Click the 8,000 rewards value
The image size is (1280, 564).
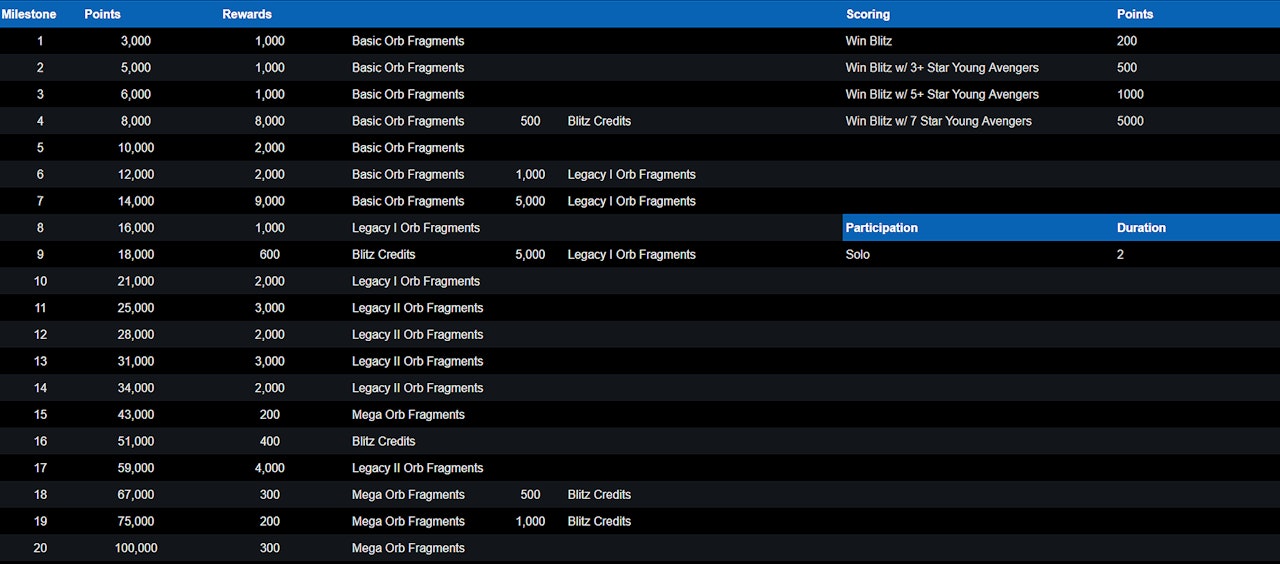(270, 121)
